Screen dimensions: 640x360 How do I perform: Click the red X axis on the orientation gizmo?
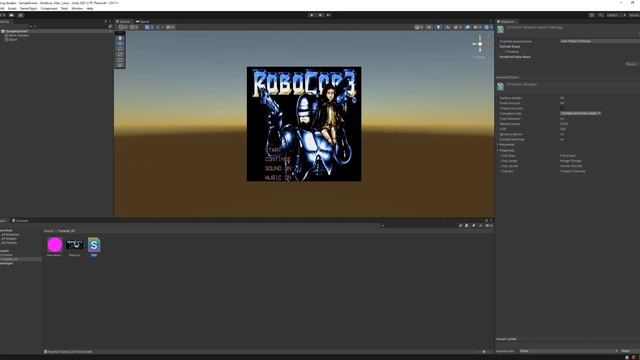486,44
